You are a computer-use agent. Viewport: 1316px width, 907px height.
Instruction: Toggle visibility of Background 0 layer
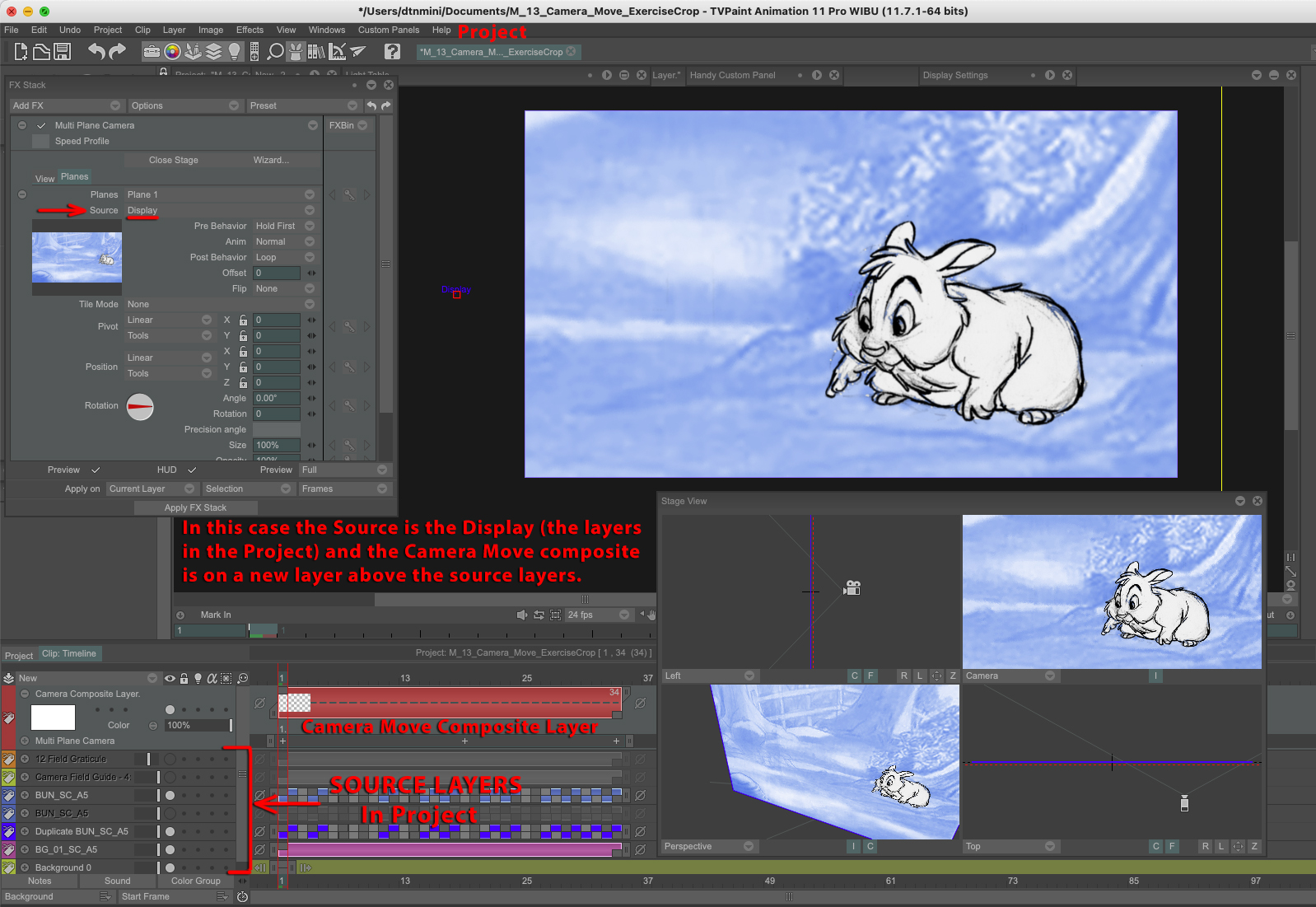(170, 867)
